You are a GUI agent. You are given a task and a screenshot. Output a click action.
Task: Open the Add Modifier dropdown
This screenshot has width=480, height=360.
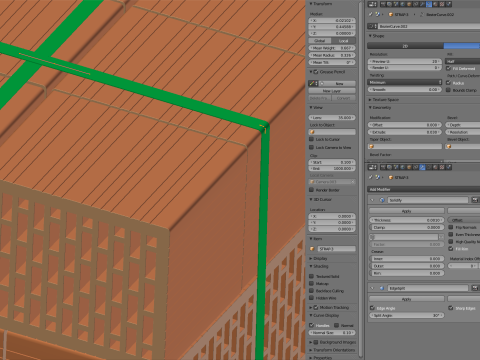tap(424, 189)
